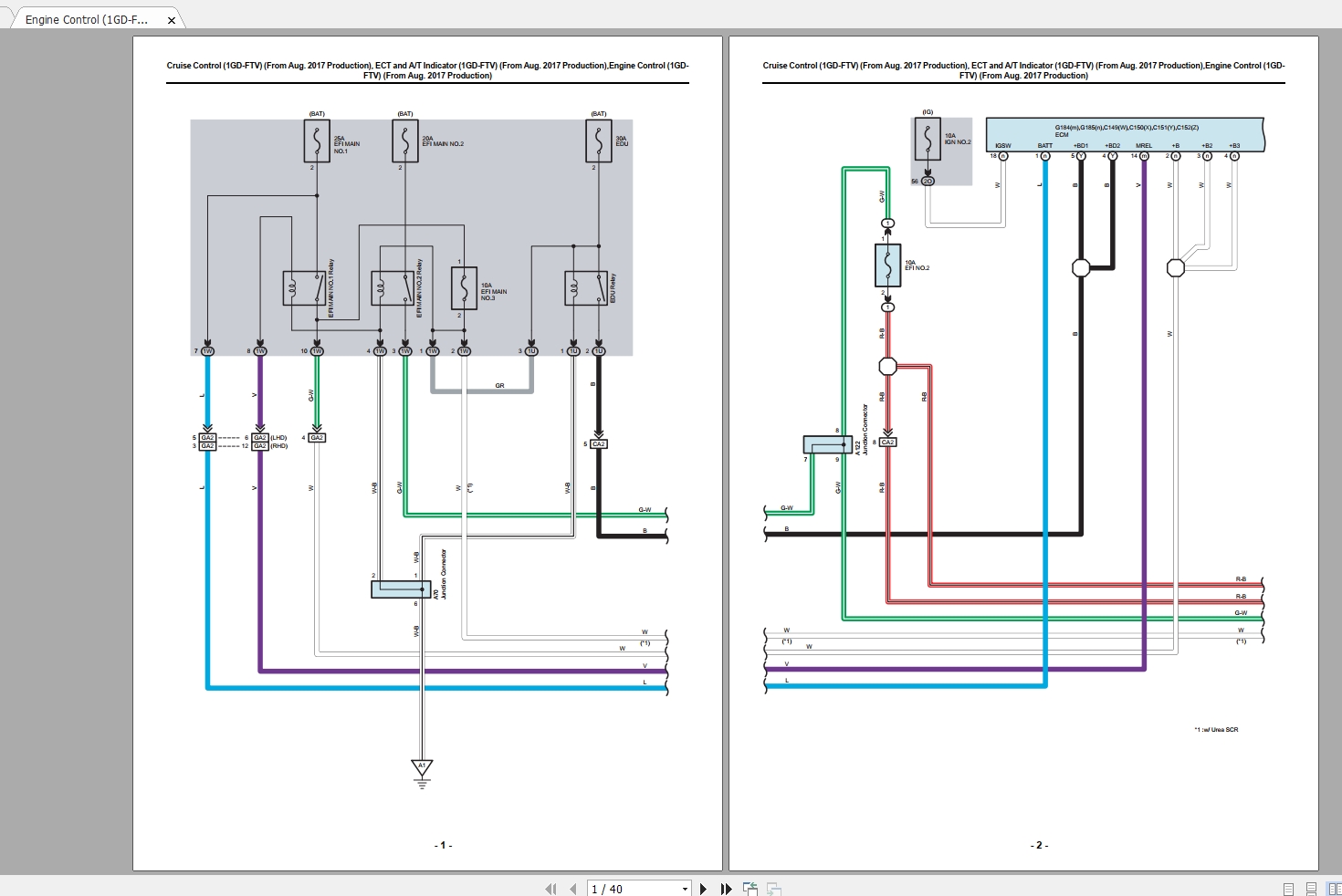
Task: Click the 10A EFI MAIN NO.3 fuse symbol
Action: [464, 288]
